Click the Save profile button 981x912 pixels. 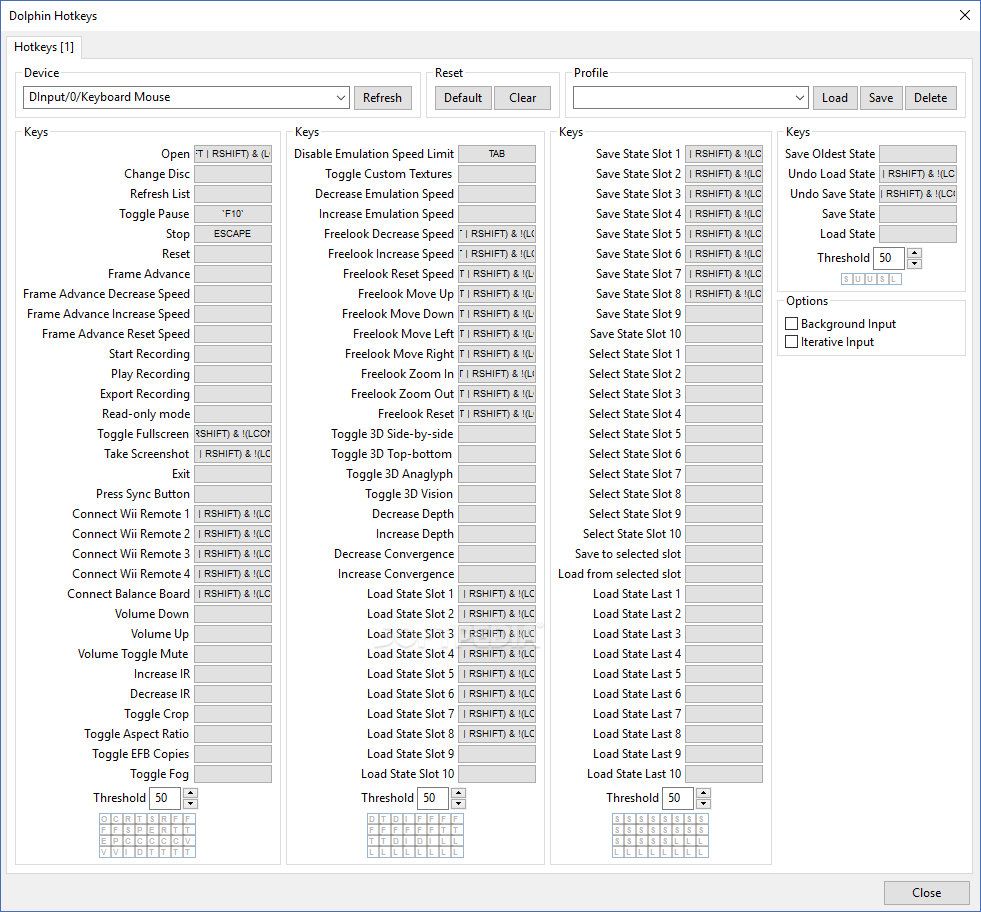881,98
